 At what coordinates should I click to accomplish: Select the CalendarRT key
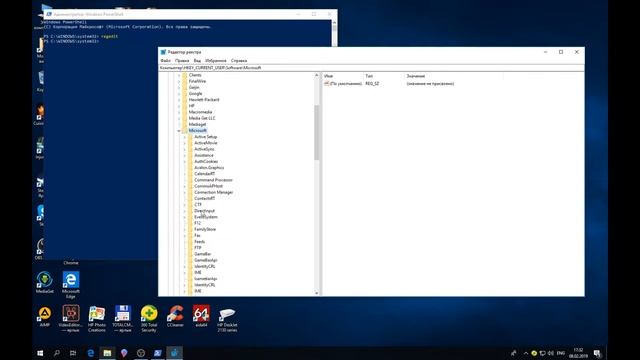(204, 173)
